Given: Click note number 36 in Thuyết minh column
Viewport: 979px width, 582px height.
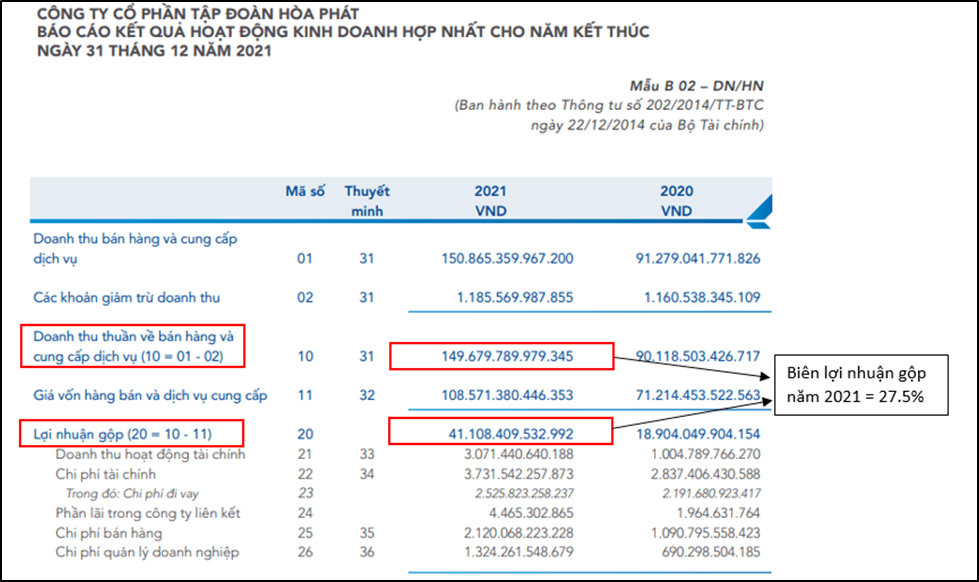Looking at the screenshot, I should [x=367, y=552].
